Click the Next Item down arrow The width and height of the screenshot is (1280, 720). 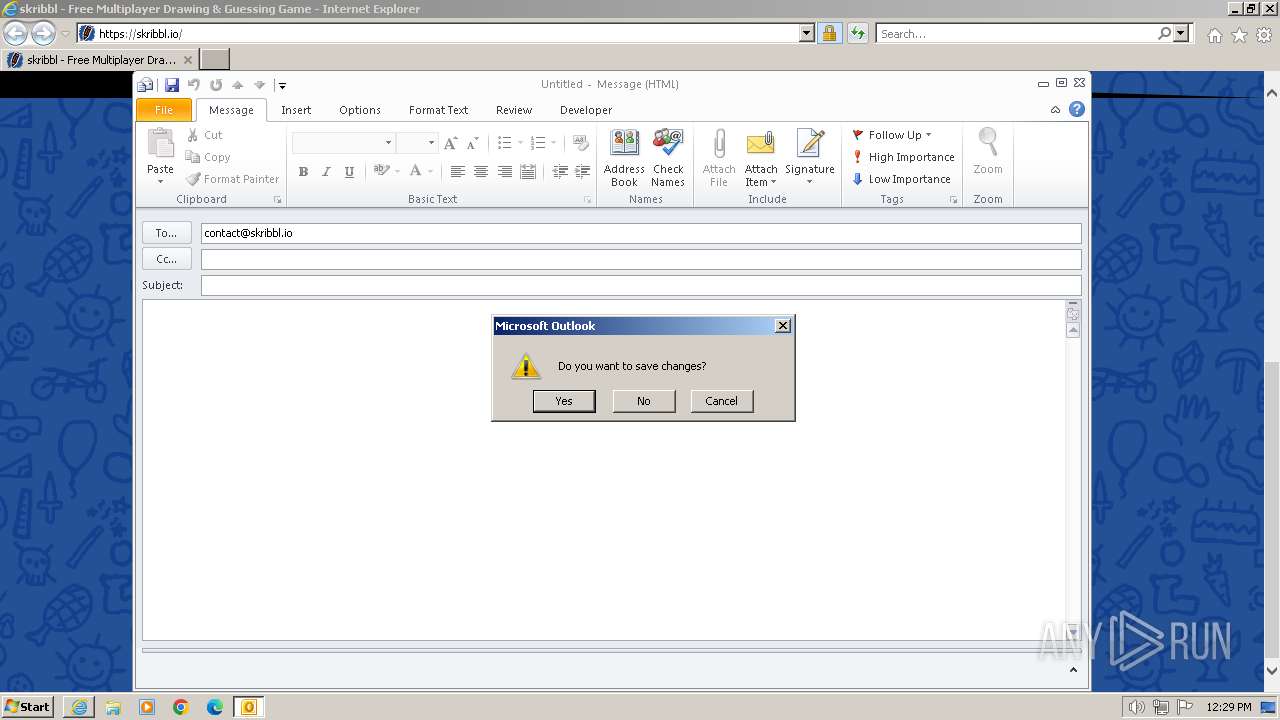tap(260, 85)
